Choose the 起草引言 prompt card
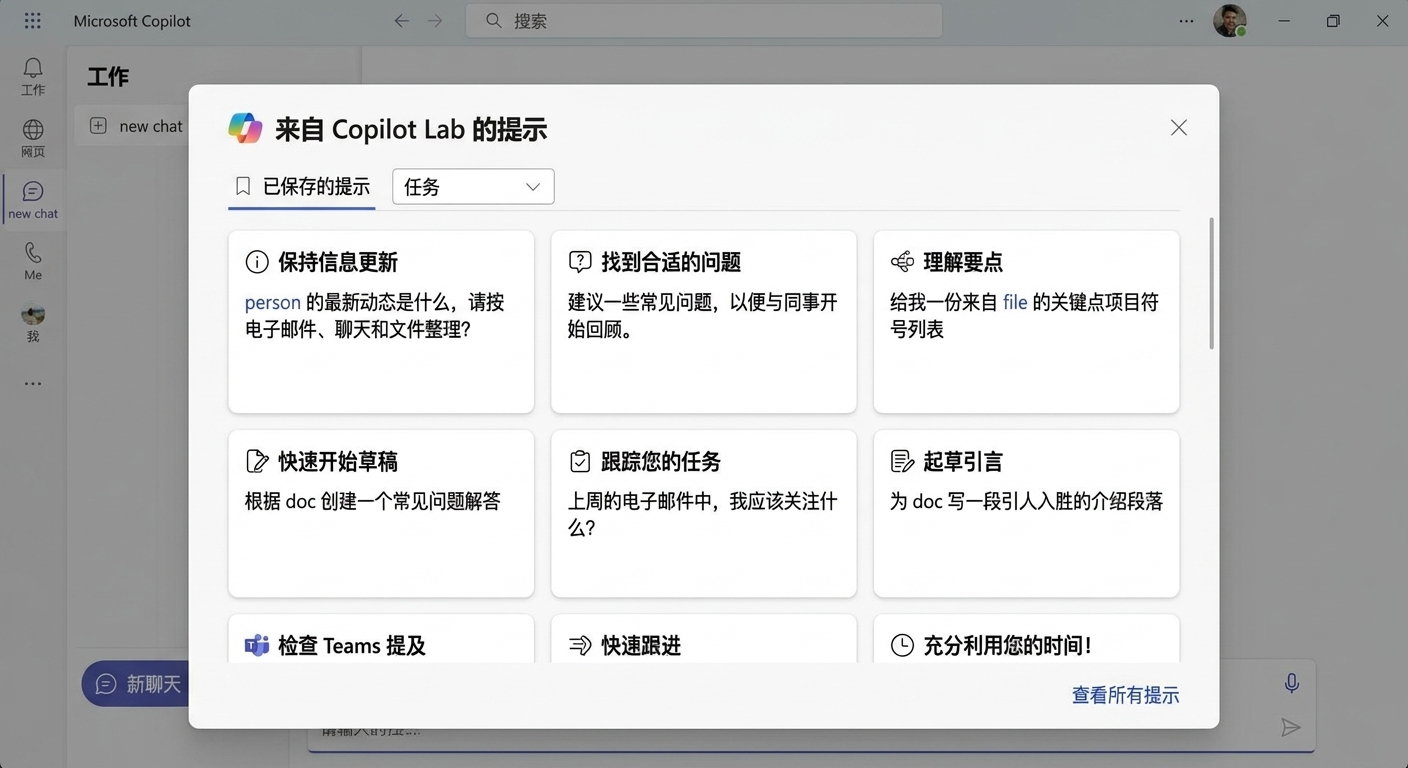This screenshot has height=768, width=1408. [1026, 514]
